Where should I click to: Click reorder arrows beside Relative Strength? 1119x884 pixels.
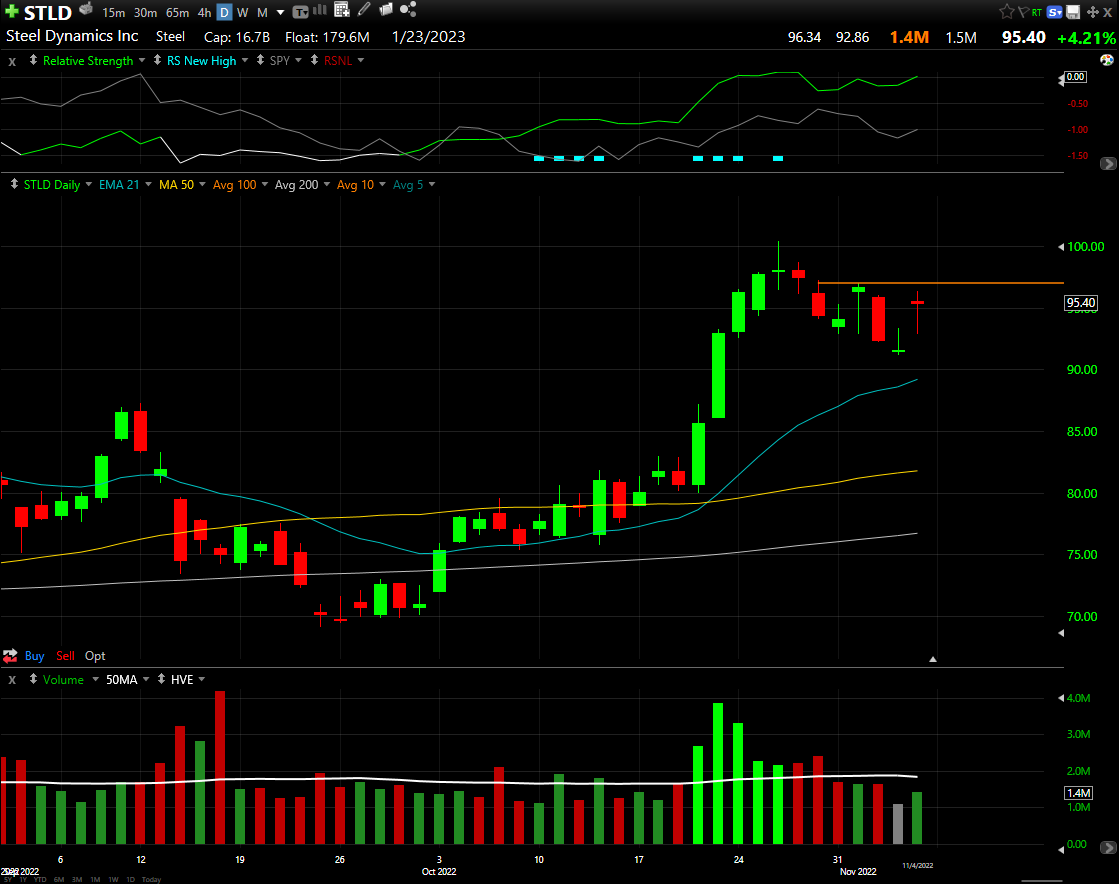coord(33,61)
